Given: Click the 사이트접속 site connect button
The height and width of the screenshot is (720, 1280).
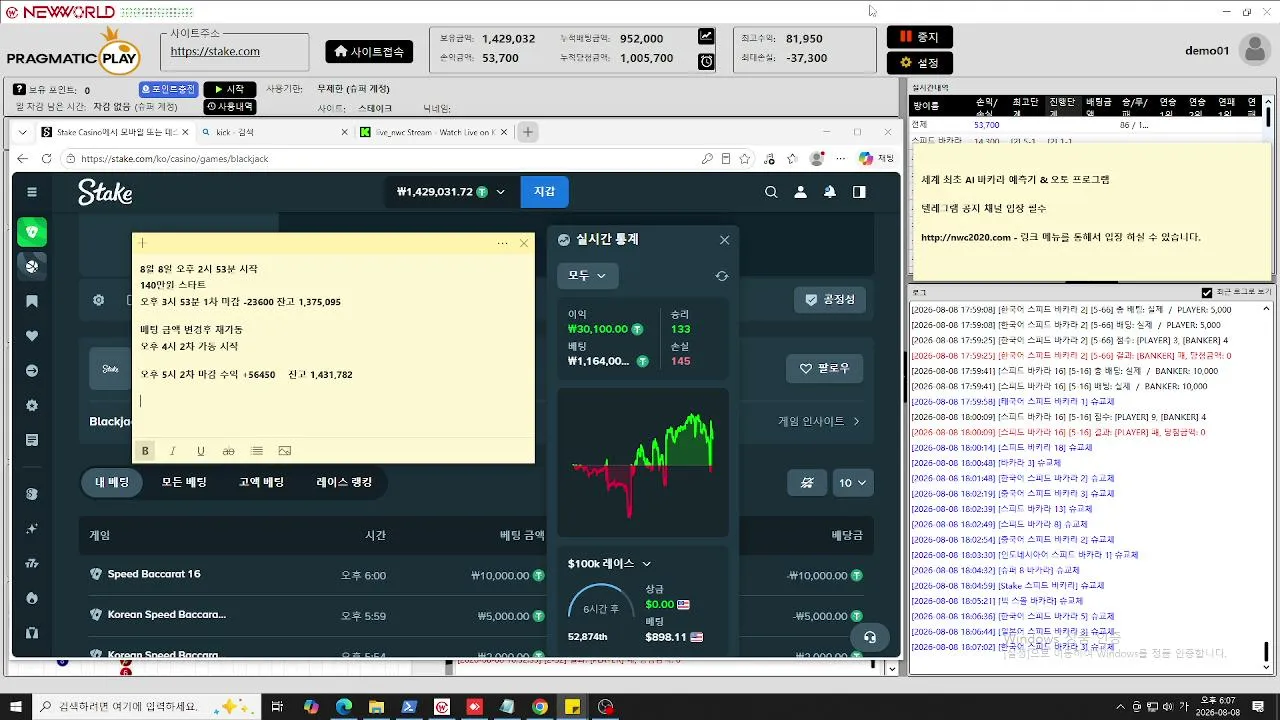Looking at the screenshot, I should [x=369, y=51].
